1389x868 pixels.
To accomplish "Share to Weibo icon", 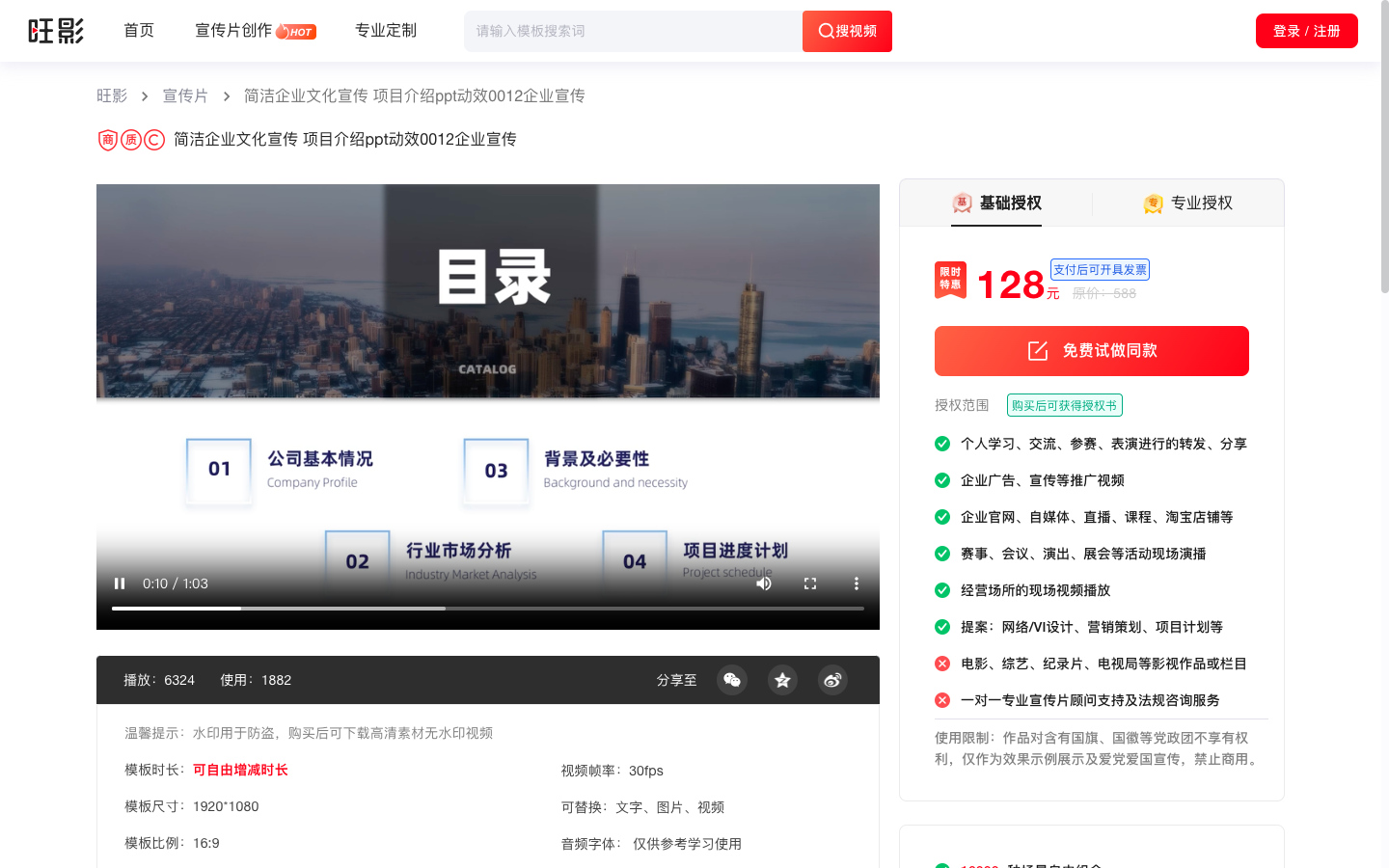I will click(x=832, y=680).
